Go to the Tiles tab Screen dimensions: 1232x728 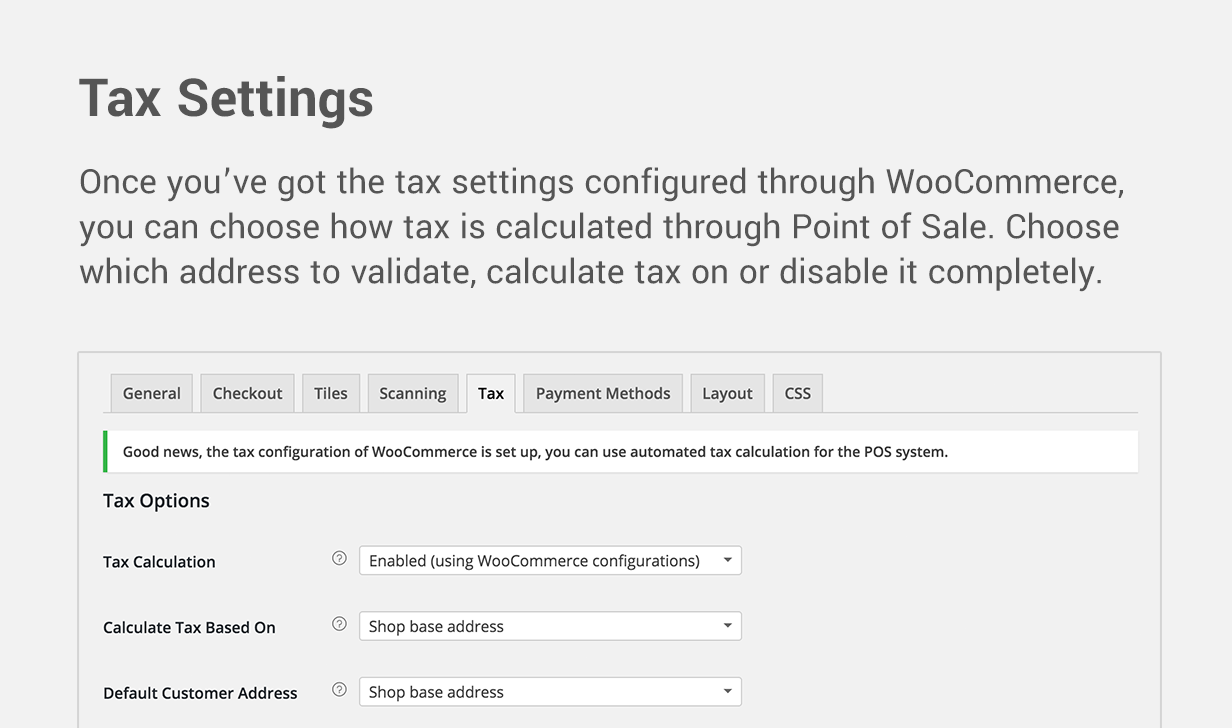pos(331,393)
